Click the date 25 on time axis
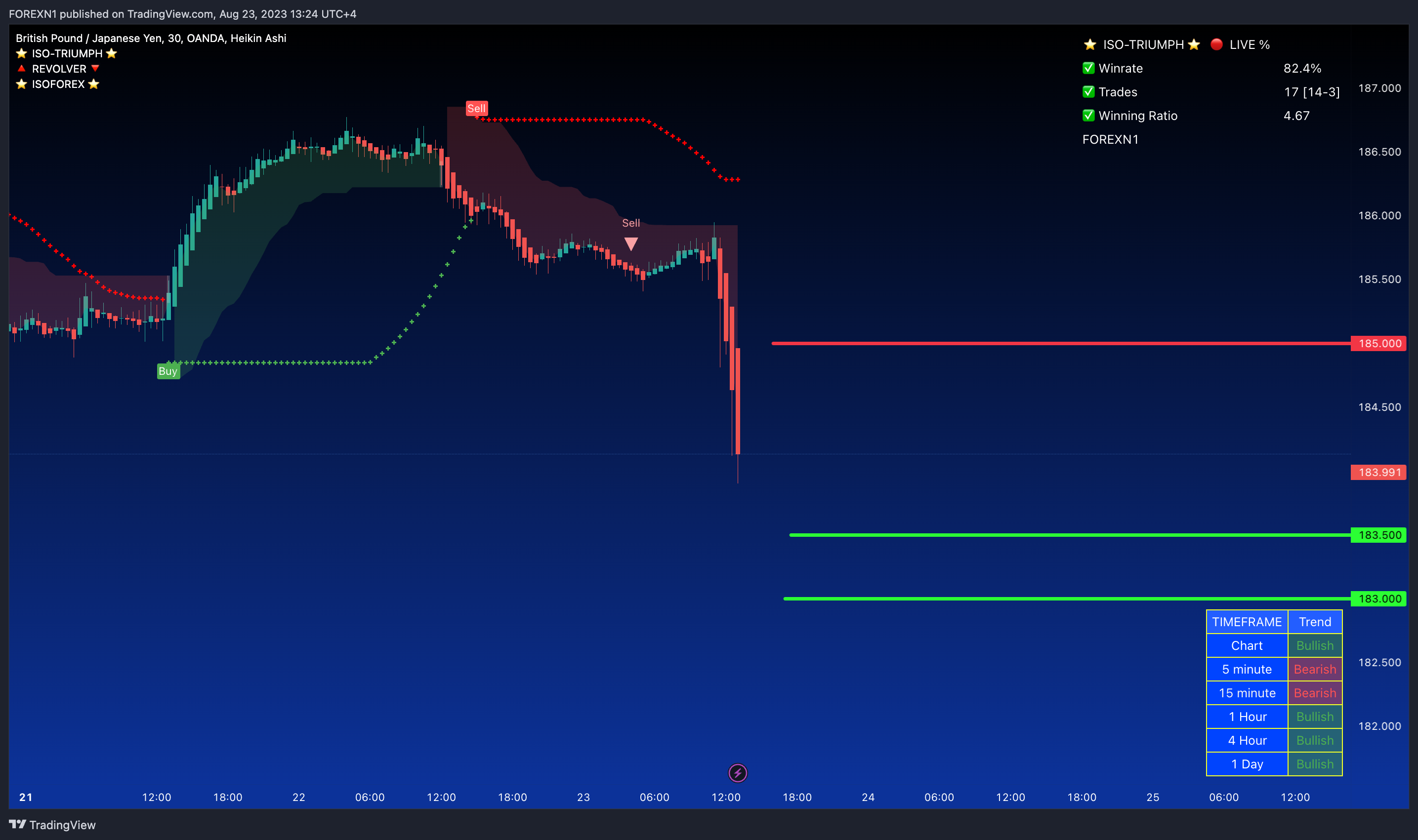This screenshot has width=1418, height=840. click(1153, 797)
